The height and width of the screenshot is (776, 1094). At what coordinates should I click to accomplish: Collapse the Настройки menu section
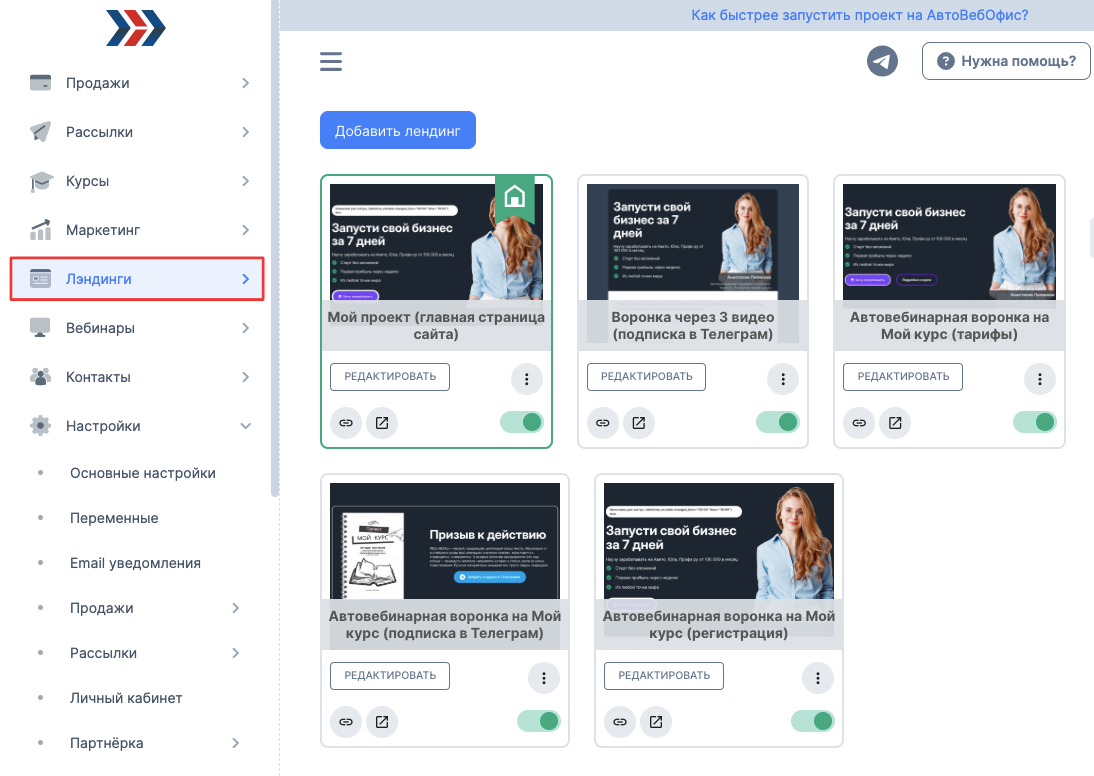(138, 426)
